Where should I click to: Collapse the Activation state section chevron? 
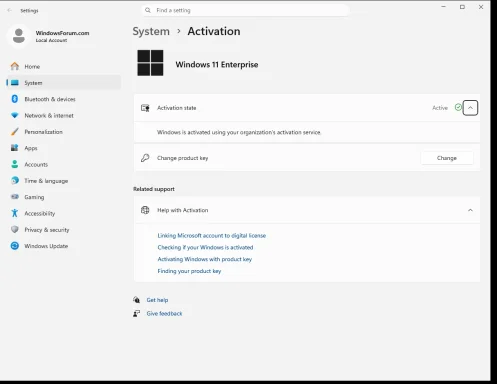pos(470,108)
